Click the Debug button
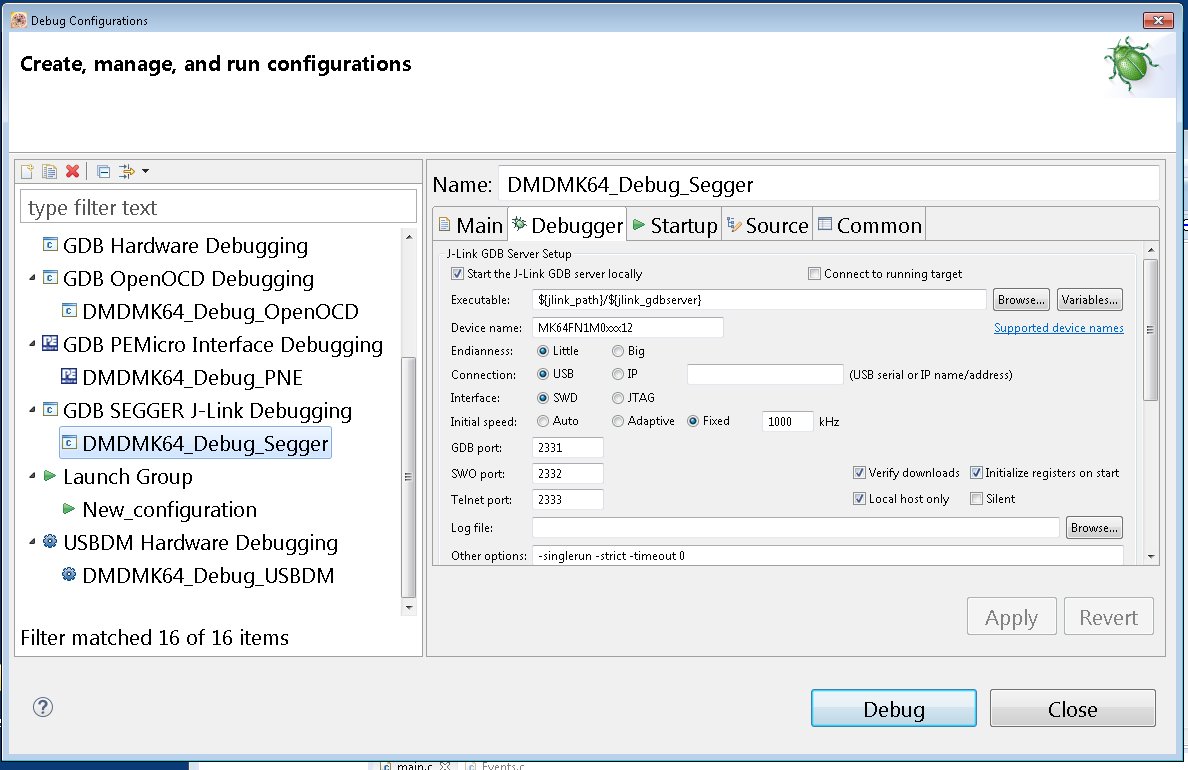The width and height of the screenshot is (1188, 770). (x=894, y=709)
